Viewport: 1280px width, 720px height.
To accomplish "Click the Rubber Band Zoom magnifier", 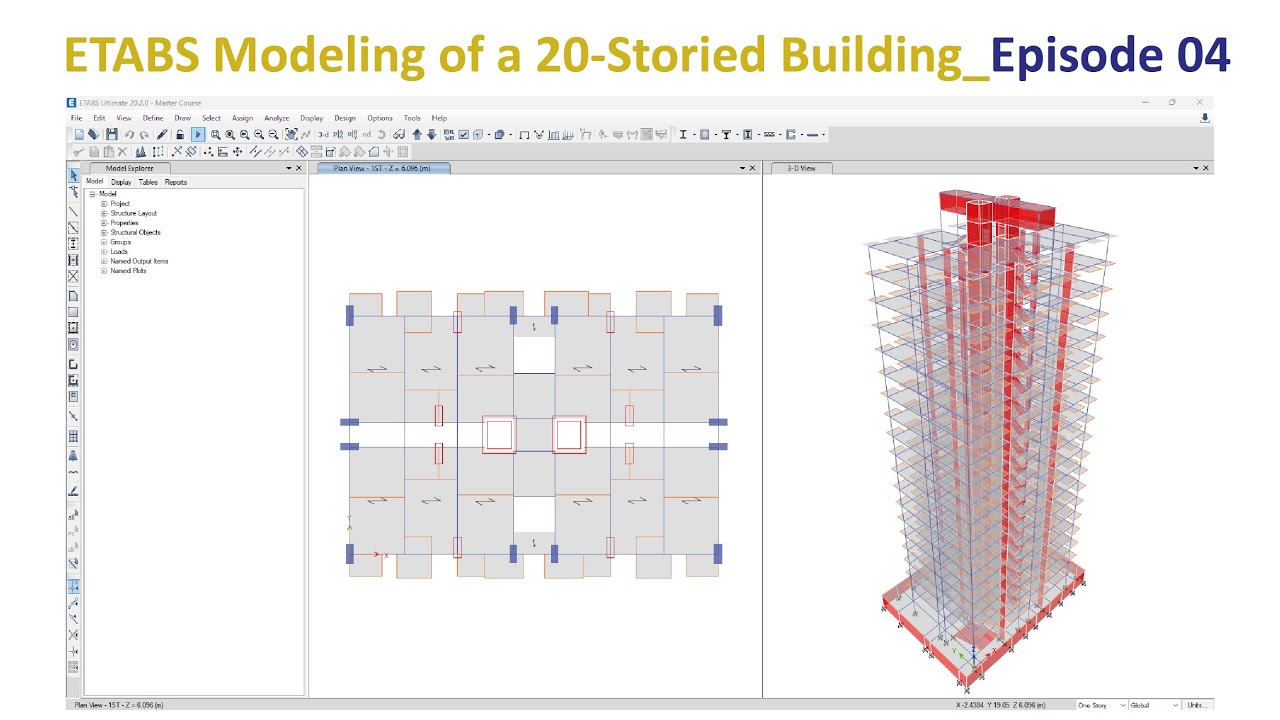I will tap(216, 134).
